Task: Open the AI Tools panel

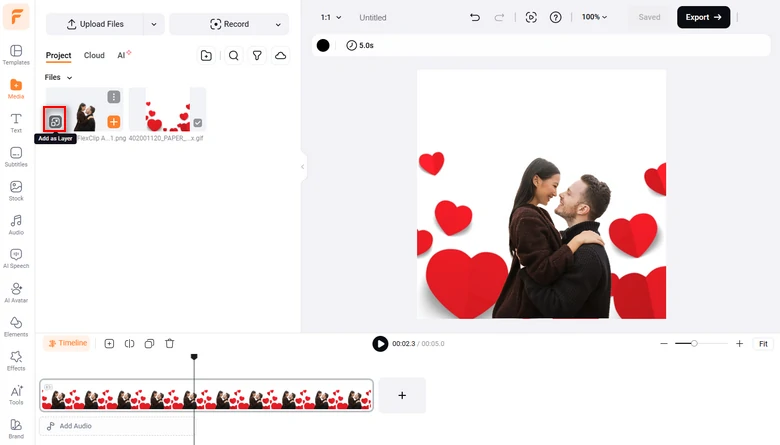Action: coord(16,395)
